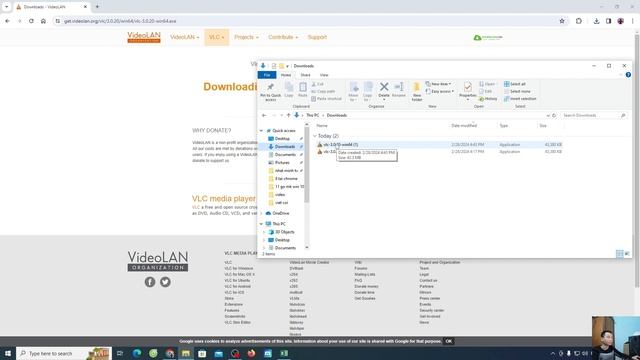This screenshot has height=360, width=640.
Task: Open Microsoft Edge from the taskbar
Action: [137, 353]
